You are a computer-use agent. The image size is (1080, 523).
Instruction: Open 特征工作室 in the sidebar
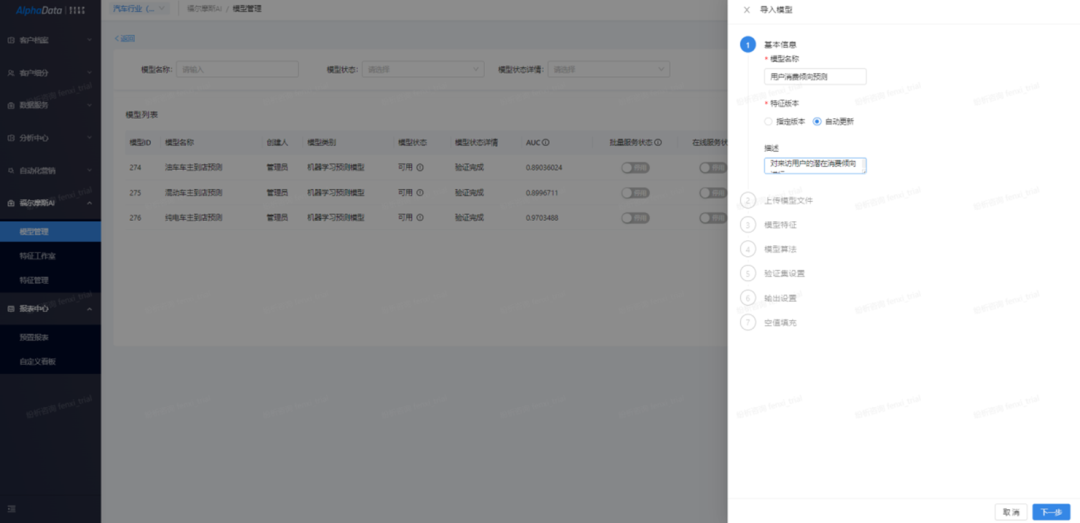point(38,256)
